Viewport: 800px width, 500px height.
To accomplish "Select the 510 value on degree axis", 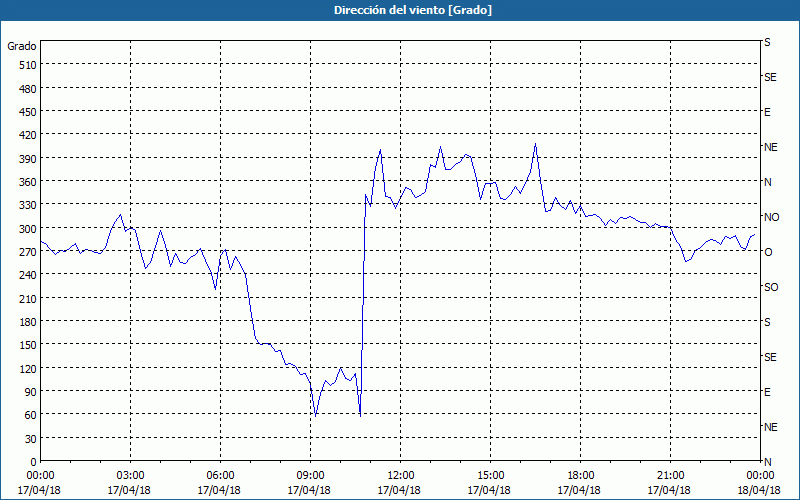I will coord(28,65).
